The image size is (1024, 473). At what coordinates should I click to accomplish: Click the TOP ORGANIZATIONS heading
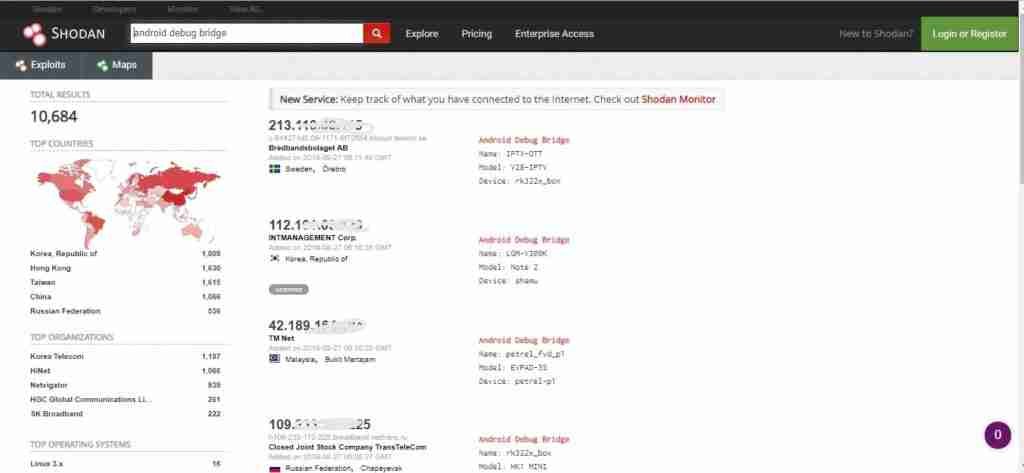click(x=72, y=337)
